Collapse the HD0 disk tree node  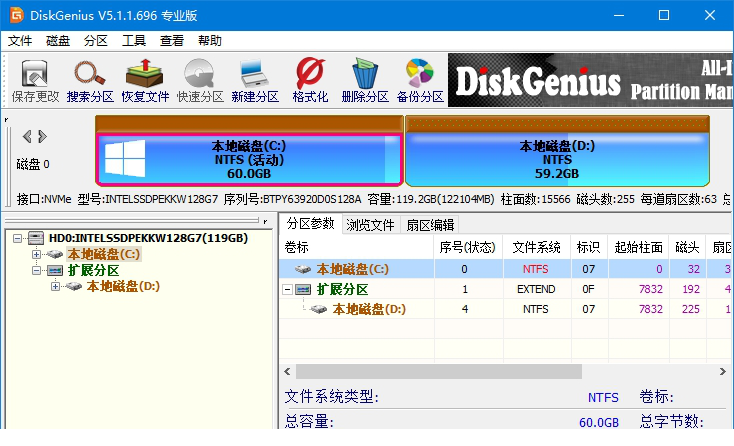tap(17, 238)
